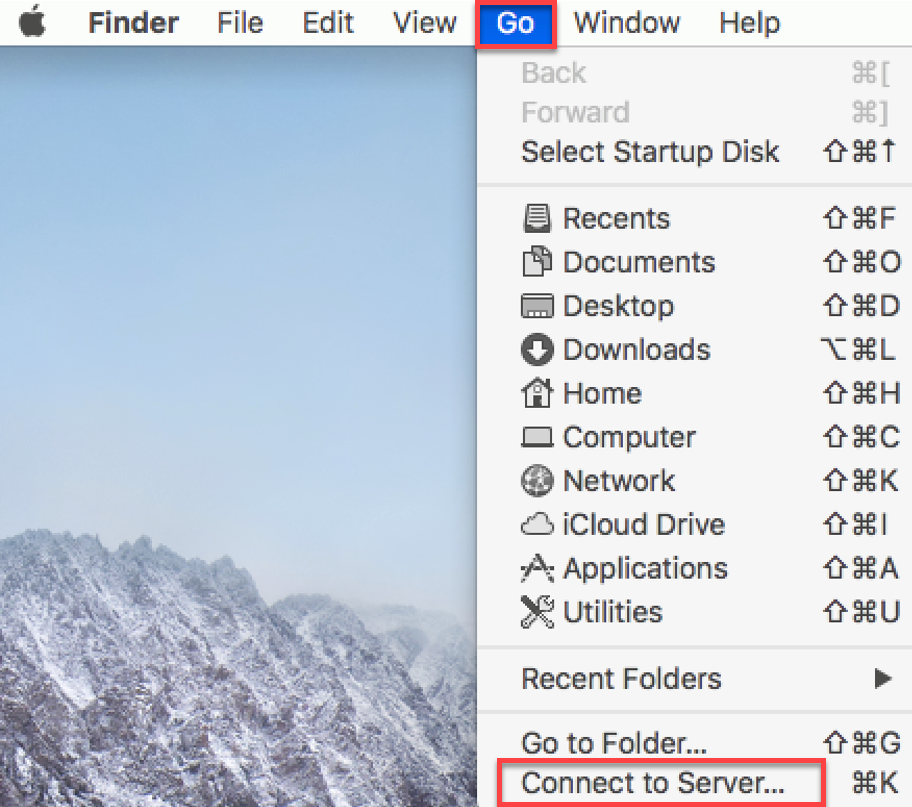The width and height of the screenshot is (912, 807).
Task: Click the Computer laptop icon
Action: (537, 437)
